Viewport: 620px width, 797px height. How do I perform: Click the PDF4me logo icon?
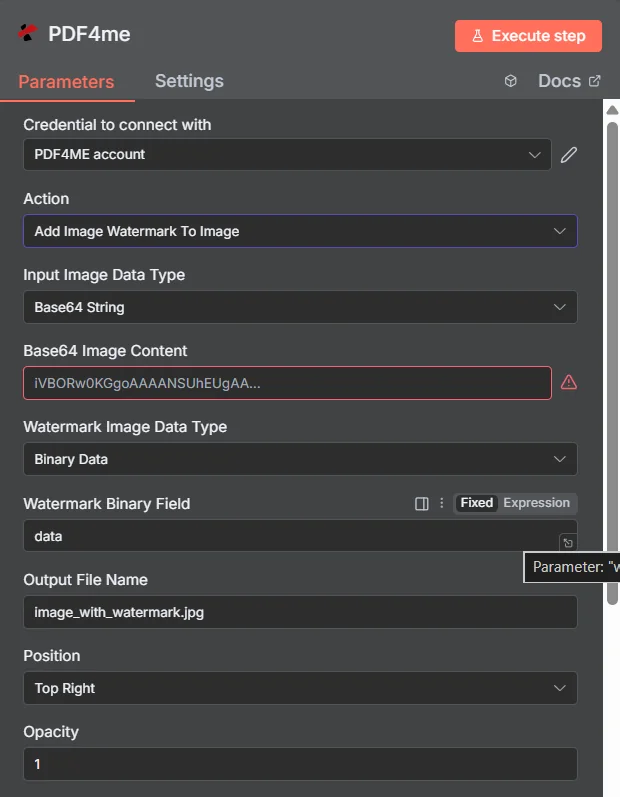point(27,34)
